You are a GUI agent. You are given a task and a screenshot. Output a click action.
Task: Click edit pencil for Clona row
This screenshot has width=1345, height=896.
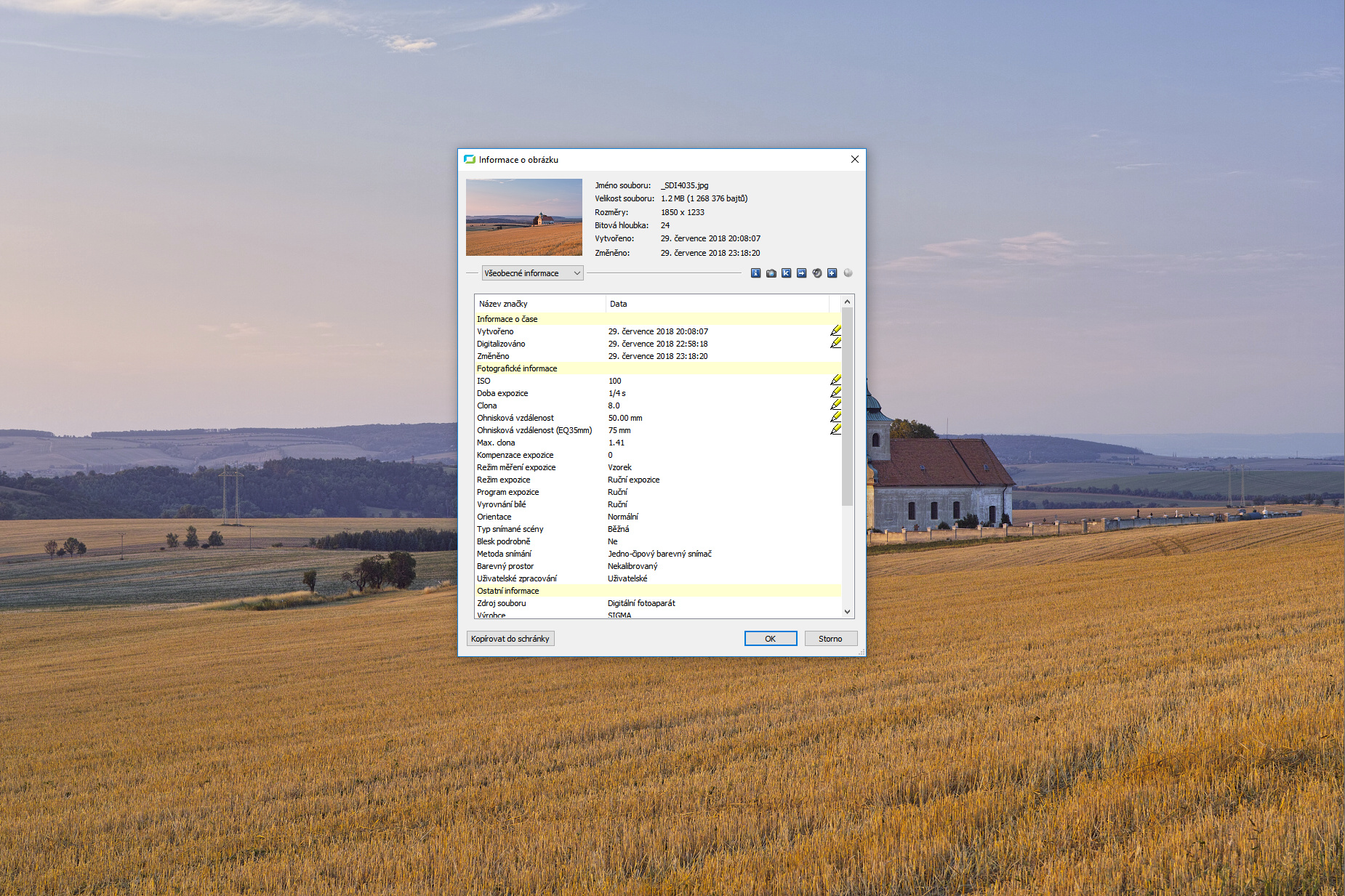(835, 405)
